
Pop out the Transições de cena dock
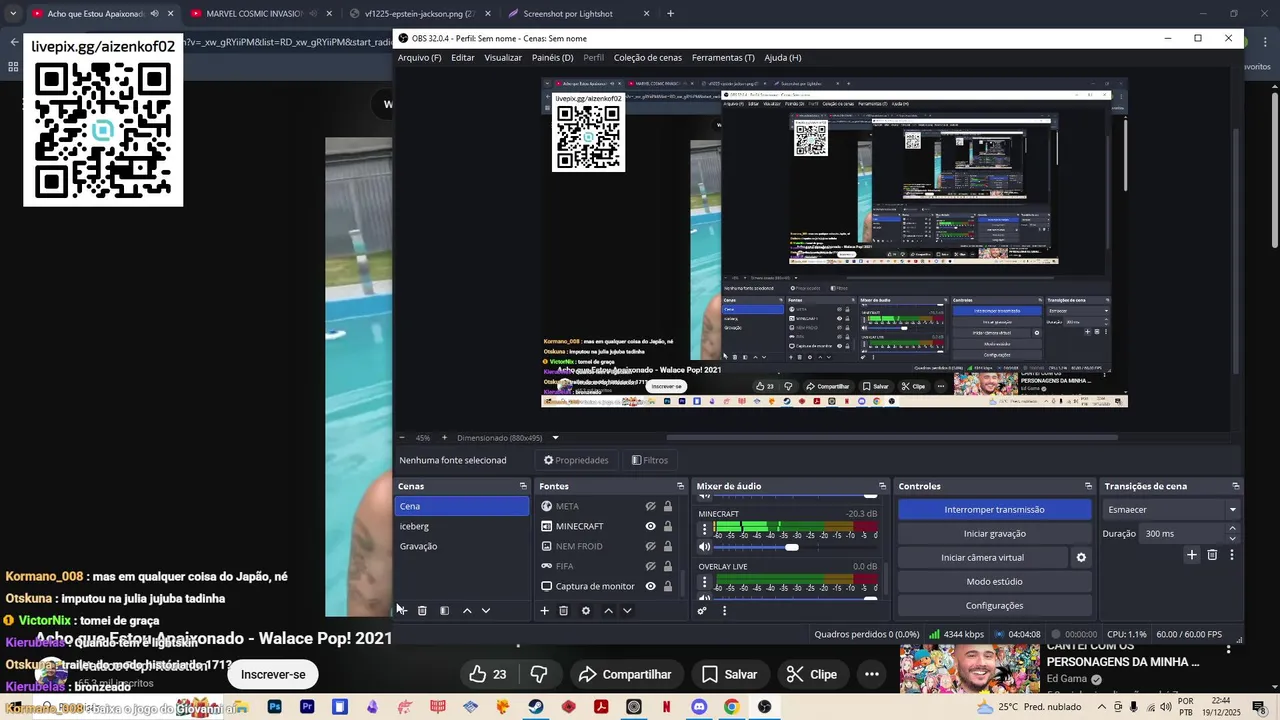(x=1236, y=486)
